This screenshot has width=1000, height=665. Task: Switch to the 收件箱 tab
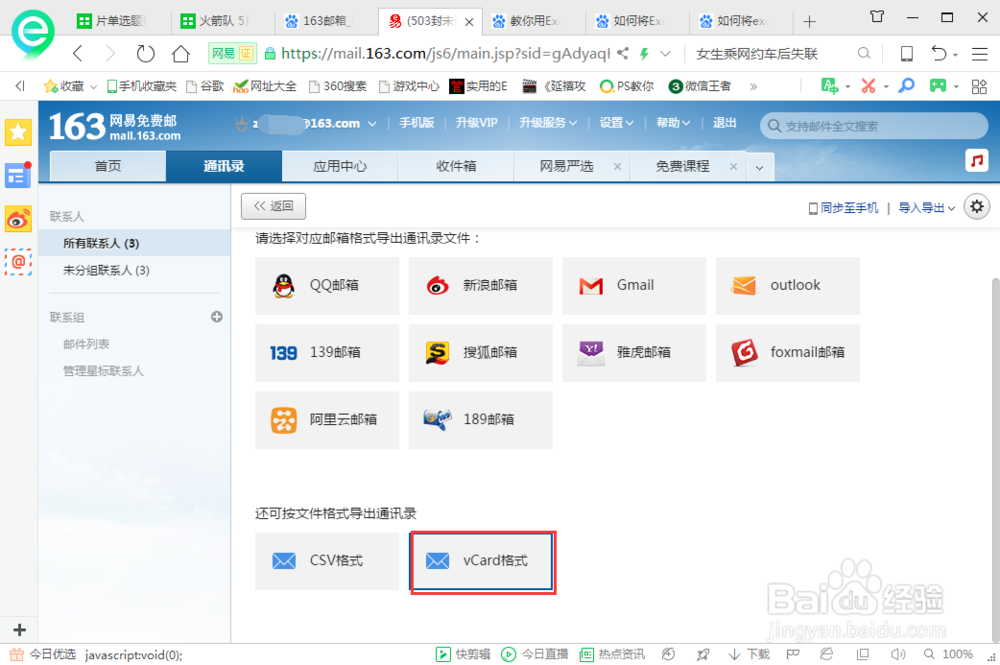tap(456, 166)
